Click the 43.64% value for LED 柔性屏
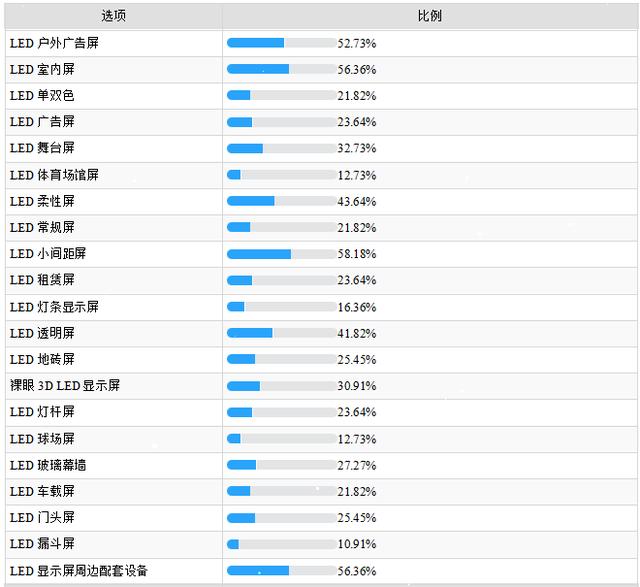Screen dimensions: 640x587 pos(357,201)
